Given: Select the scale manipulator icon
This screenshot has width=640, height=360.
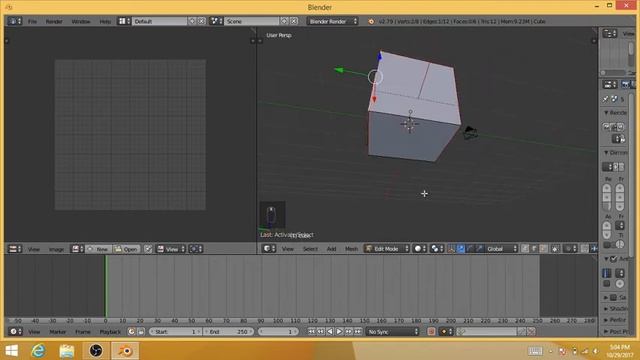Looking at the screenshot, I should pyautogui.click(x=480, y=249).
